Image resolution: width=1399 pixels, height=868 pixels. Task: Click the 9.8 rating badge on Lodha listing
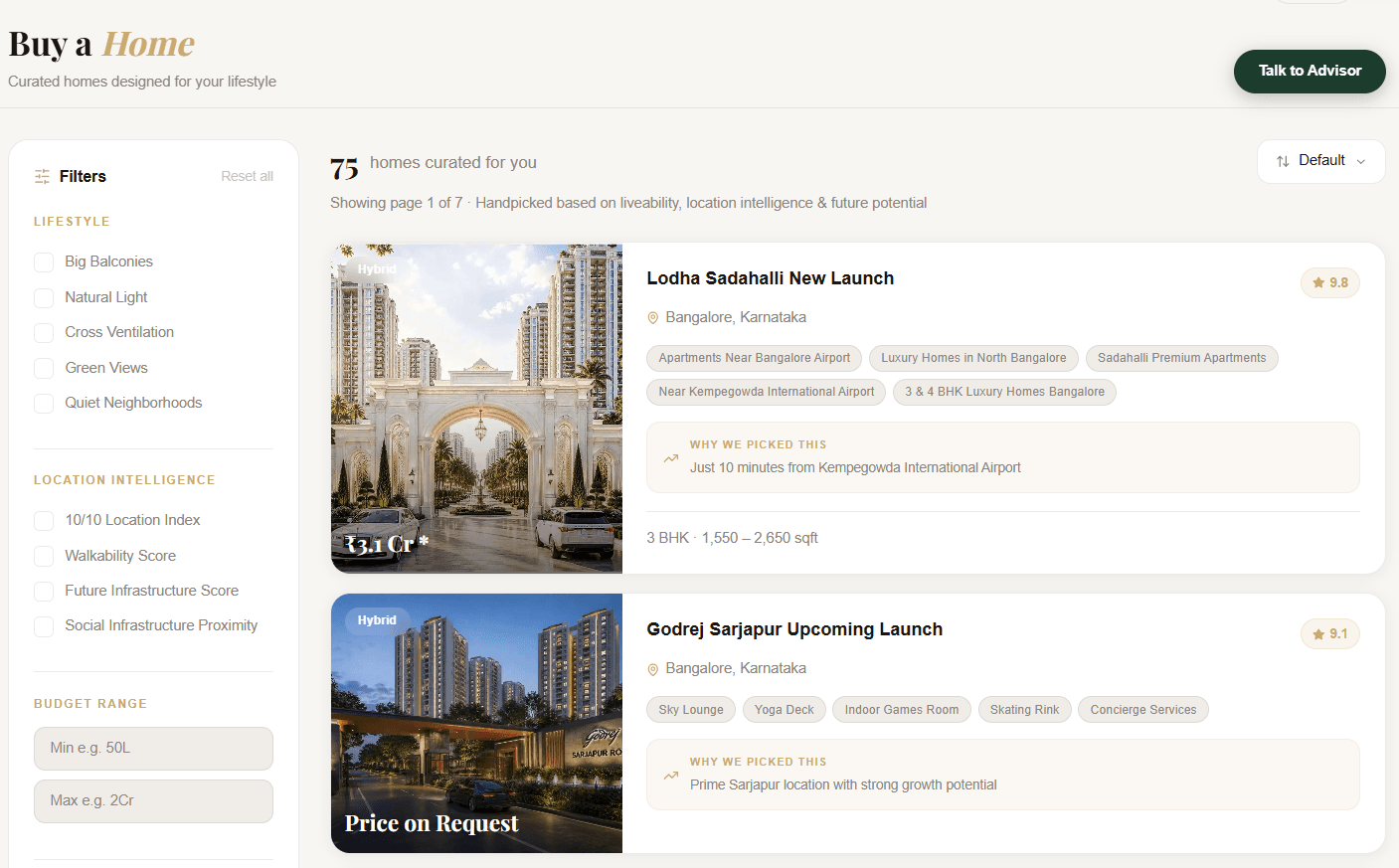tap(1329, 283)
